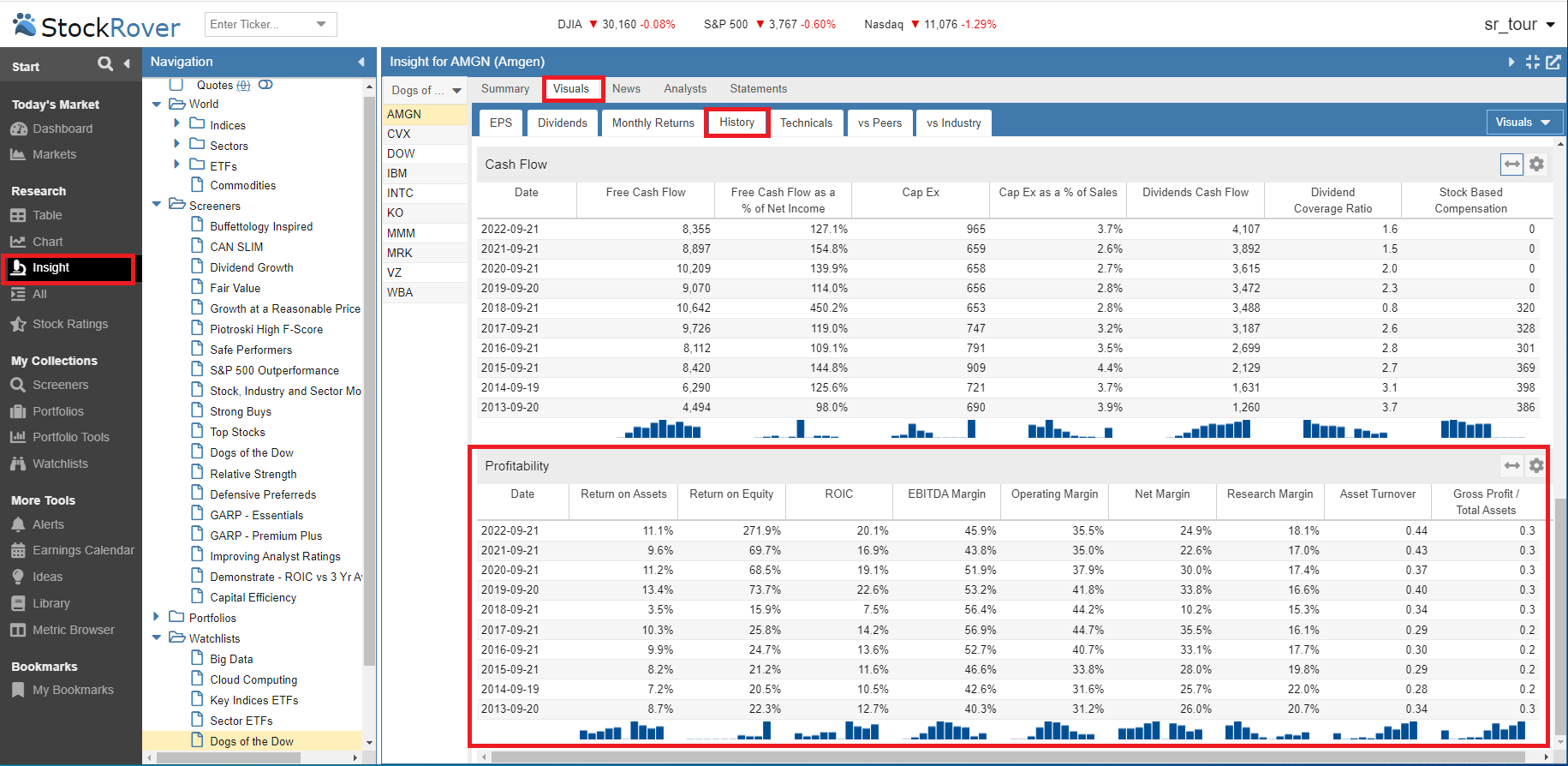Screen dimensions: 1568x766
Task: Select ticker CVX in list
Action: click(426, 134)
